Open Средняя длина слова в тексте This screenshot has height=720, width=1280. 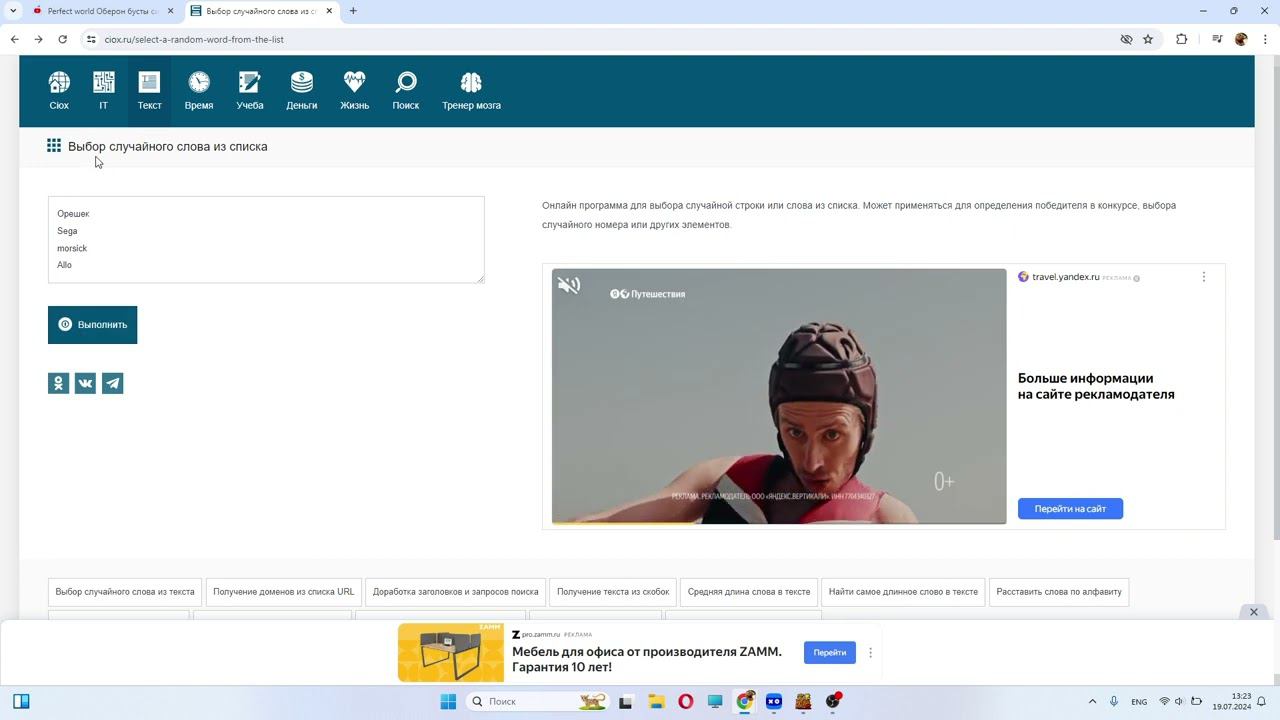(749, 592)
